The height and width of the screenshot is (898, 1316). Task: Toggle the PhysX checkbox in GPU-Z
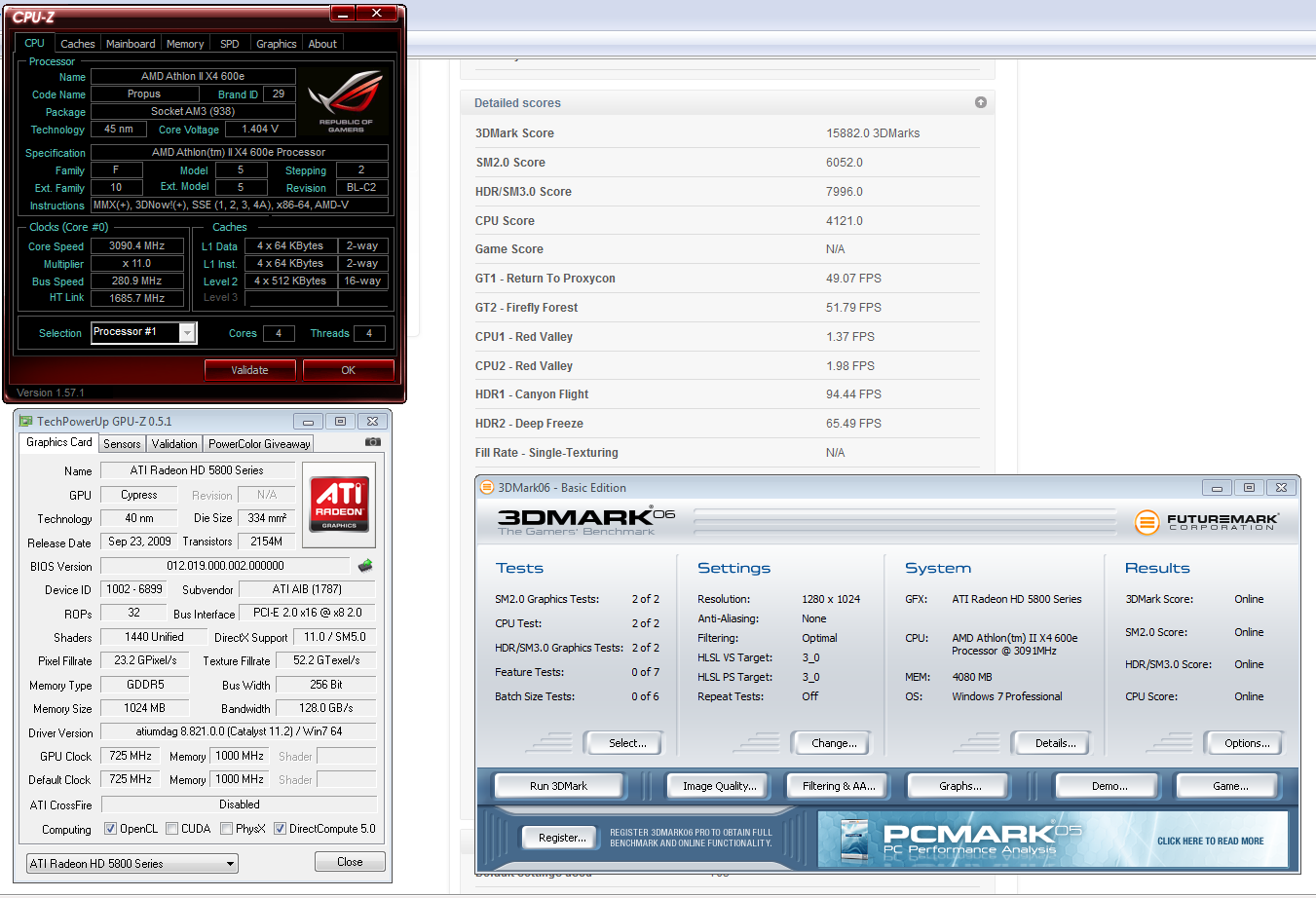click(x=226, y=829)
